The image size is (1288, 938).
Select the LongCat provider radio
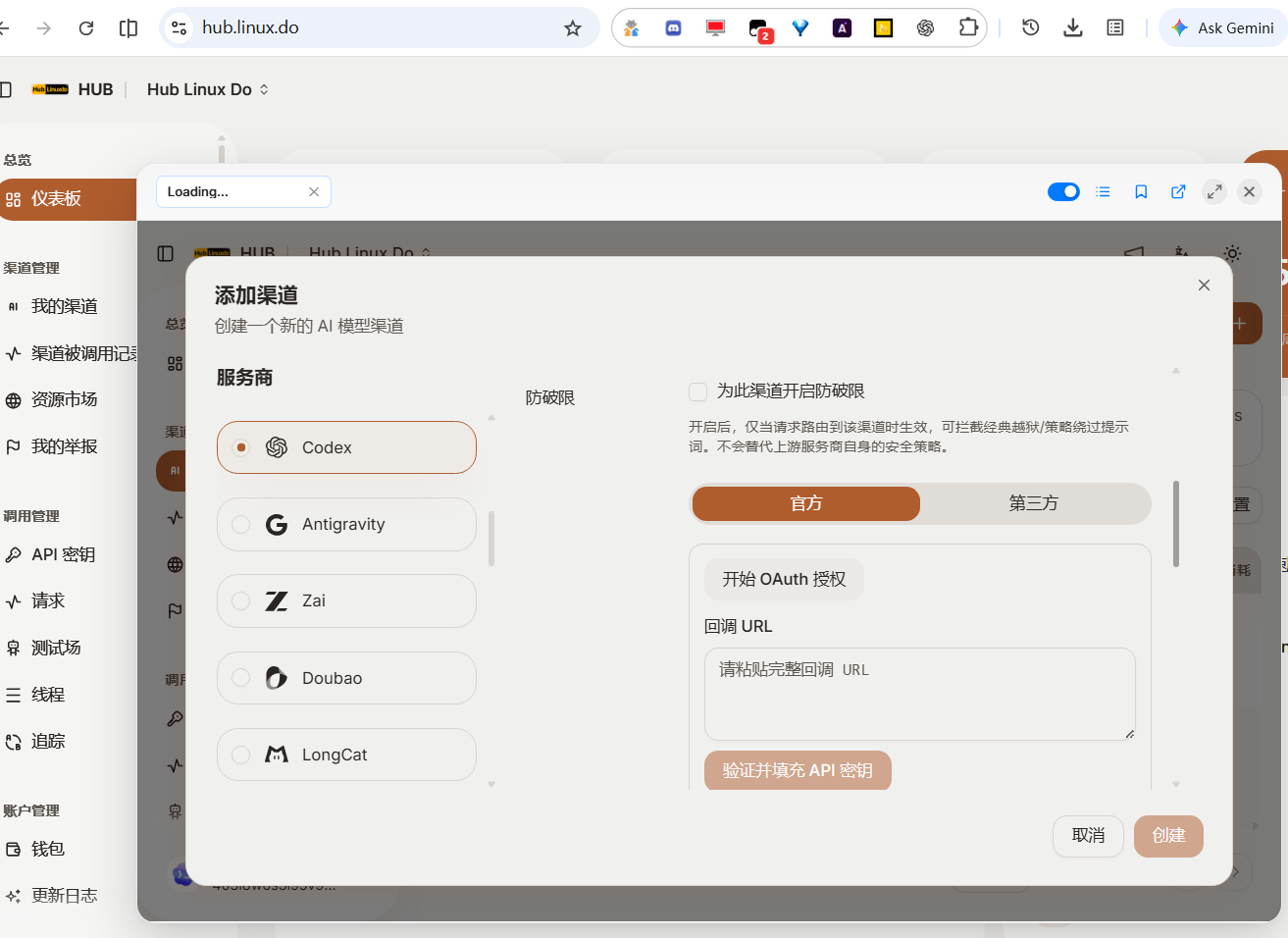click(241, 755)
